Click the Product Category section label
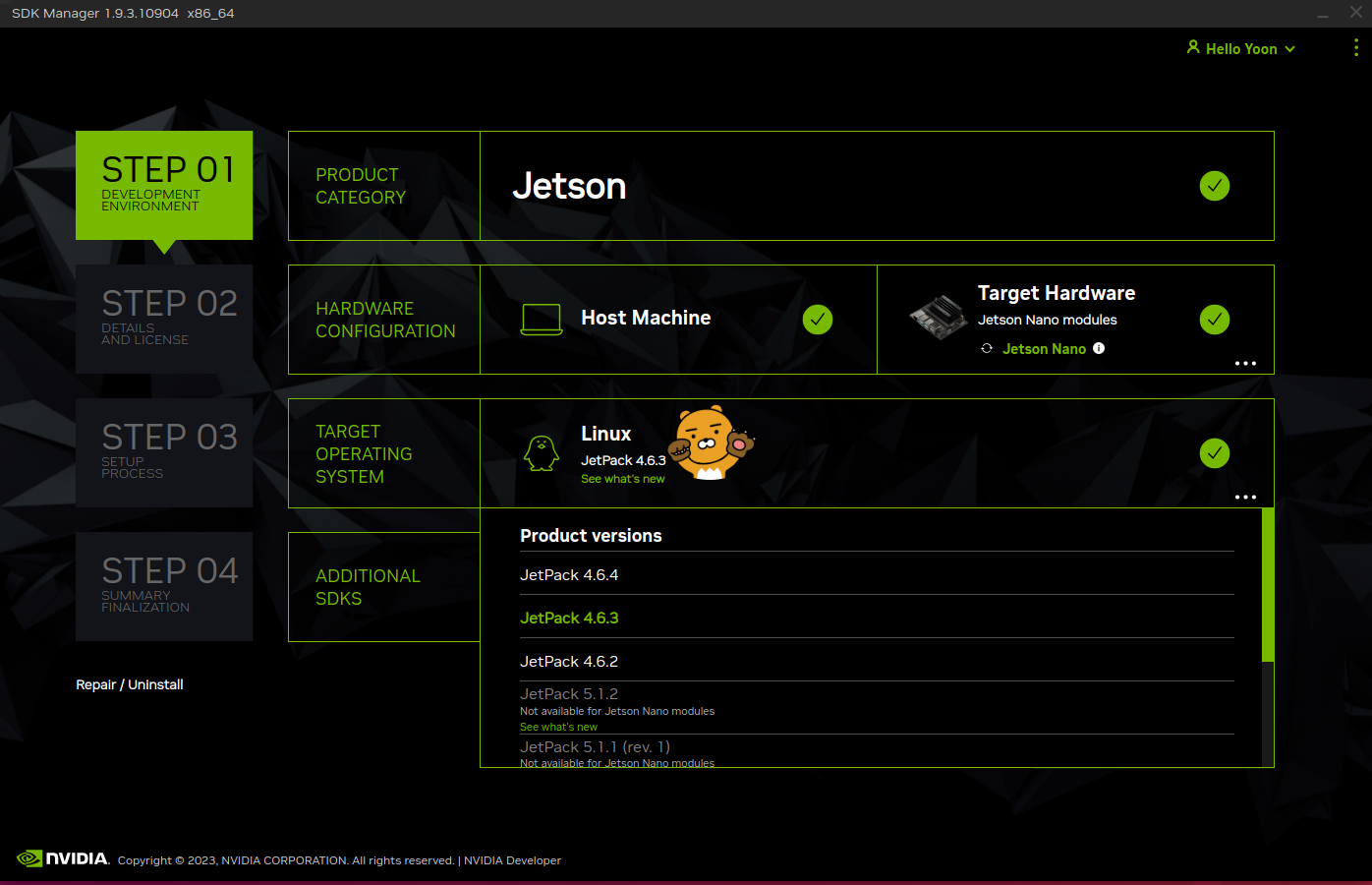1372x885 pixels. tap(361, 186)
